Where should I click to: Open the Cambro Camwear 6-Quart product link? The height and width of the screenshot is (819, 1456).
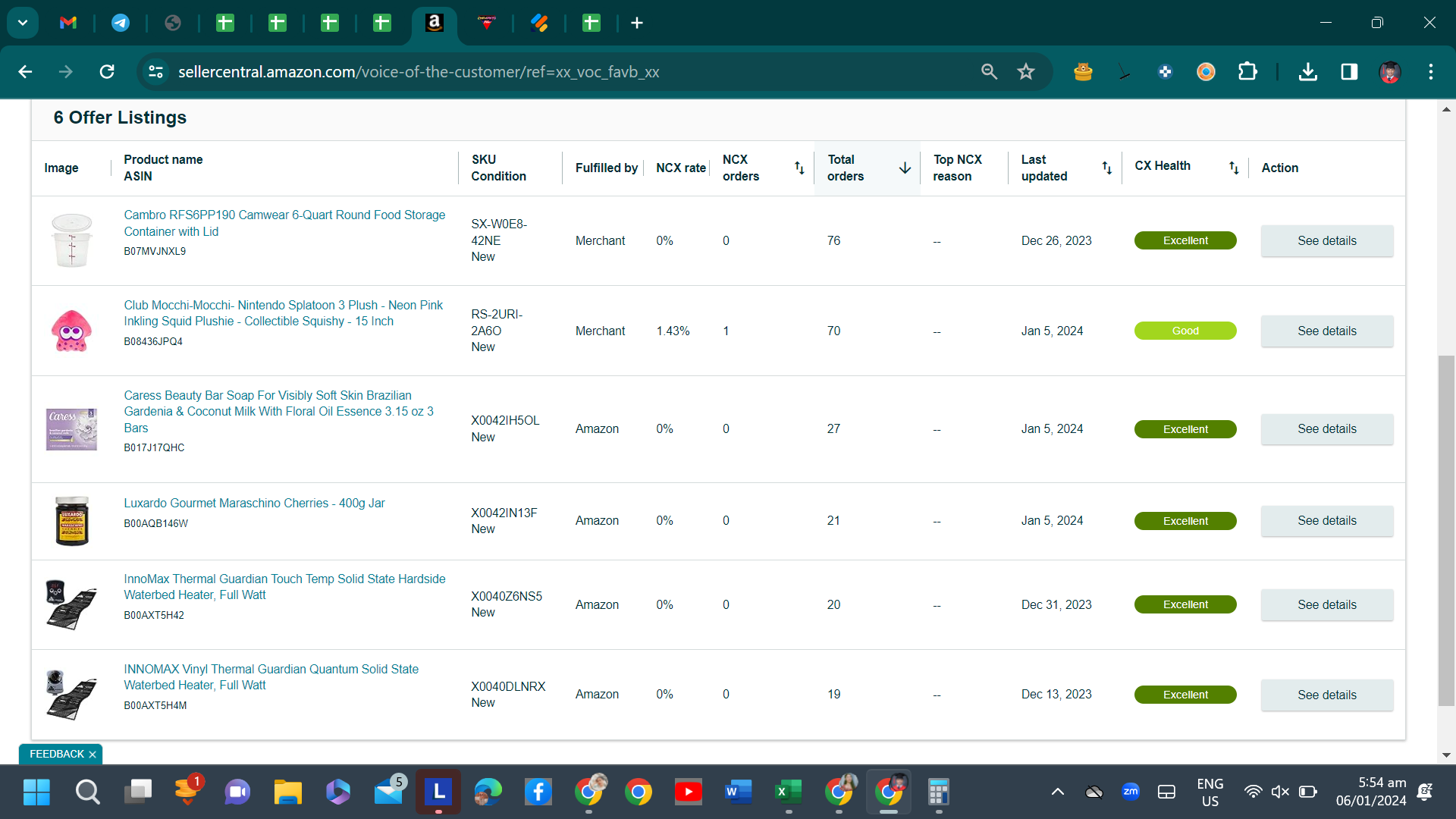point(284,223)
